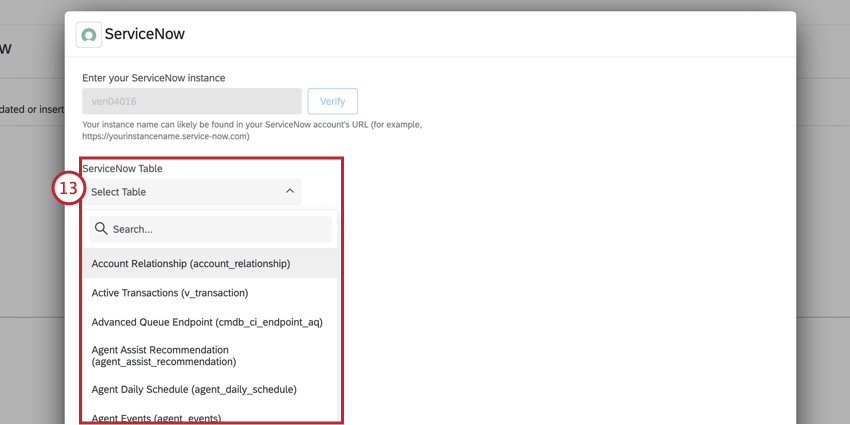
Task: Click into the Search... box
Action: [x=210, y=229]
